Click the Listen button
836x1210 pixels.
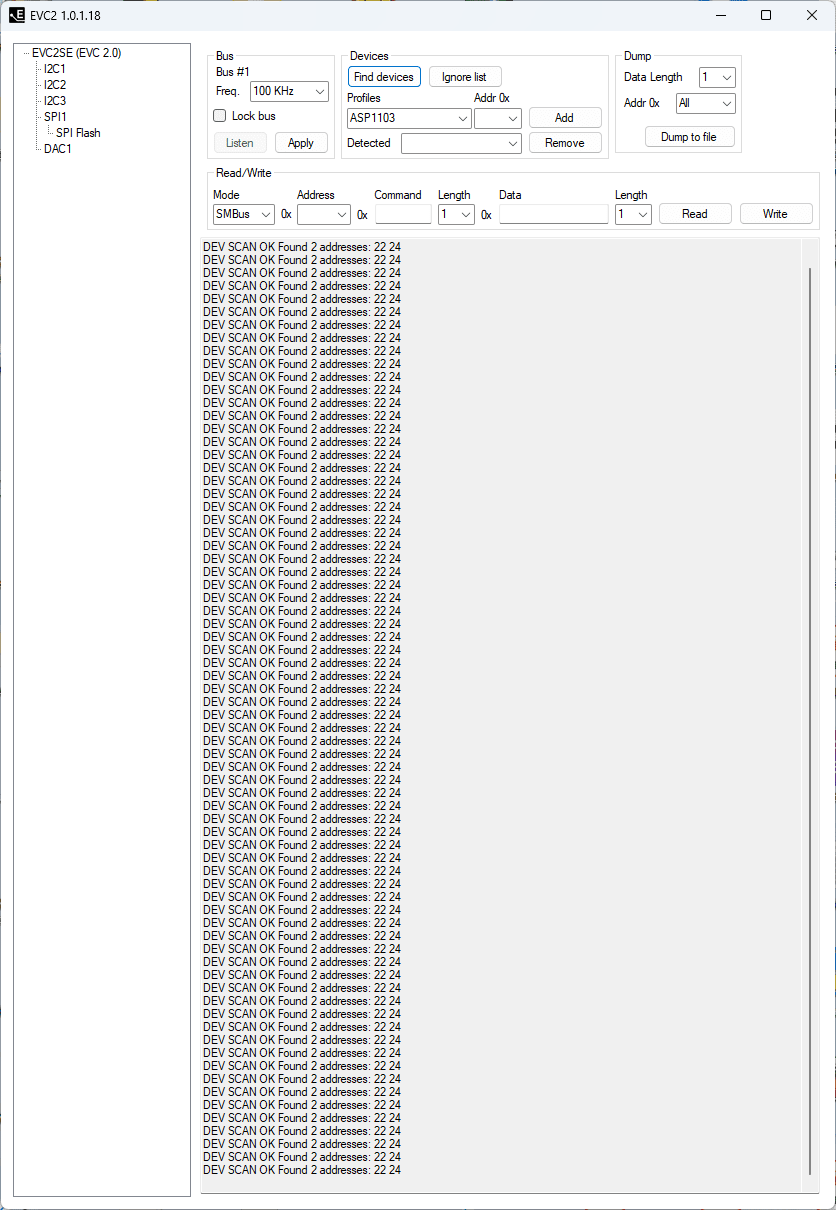(240, 143)
